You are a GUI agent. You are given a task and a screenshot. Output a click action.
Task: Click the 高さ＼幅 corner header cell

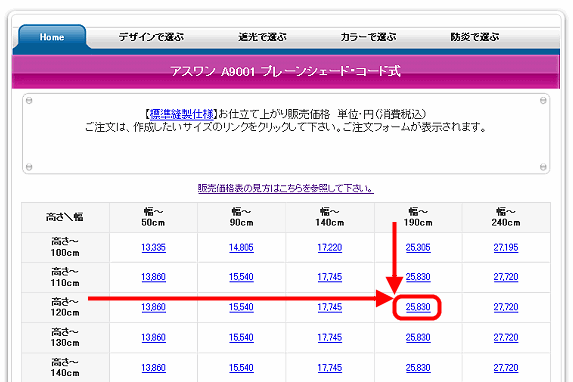point(65,217)
